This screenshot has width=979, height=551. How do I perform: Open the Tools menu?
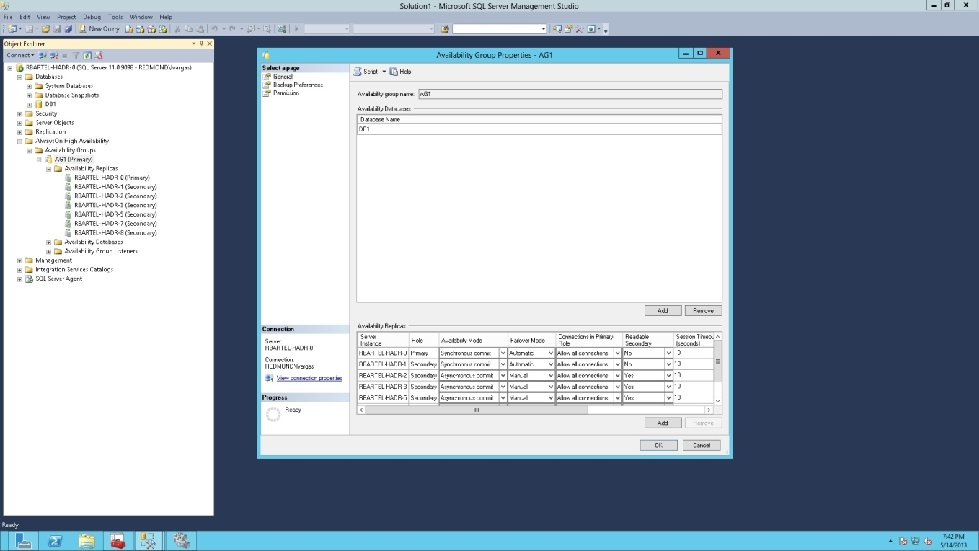[116, 17]
